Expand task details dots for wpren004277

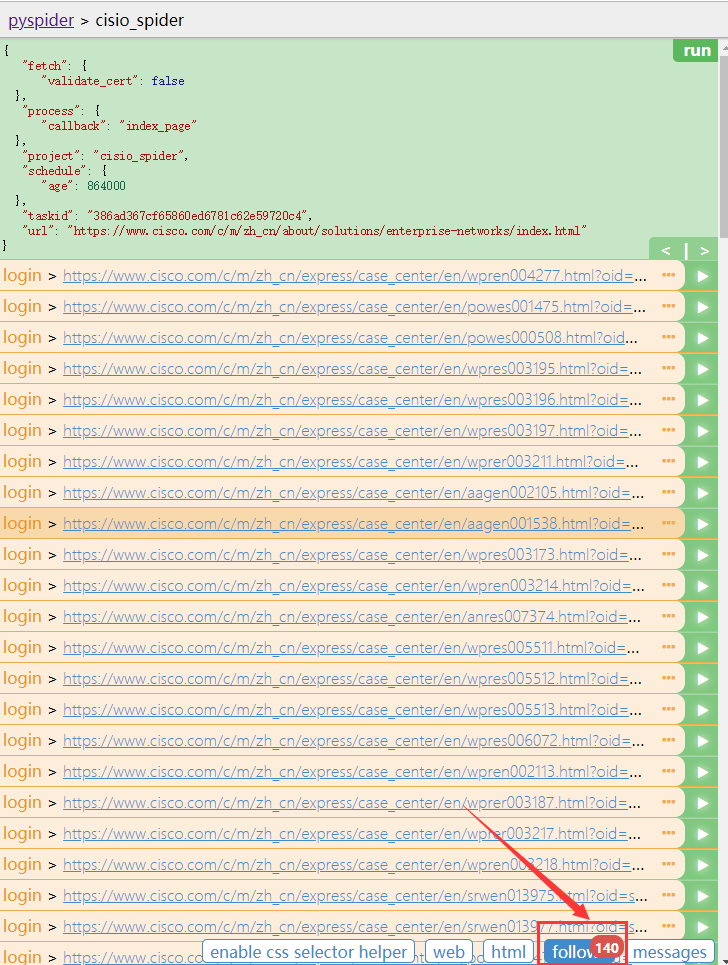[668, 275]
